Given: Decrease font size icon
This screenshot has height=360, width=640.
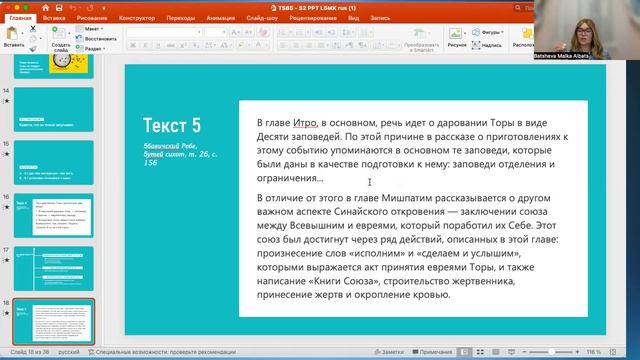Looking at the screenshot, I should 248,32.
